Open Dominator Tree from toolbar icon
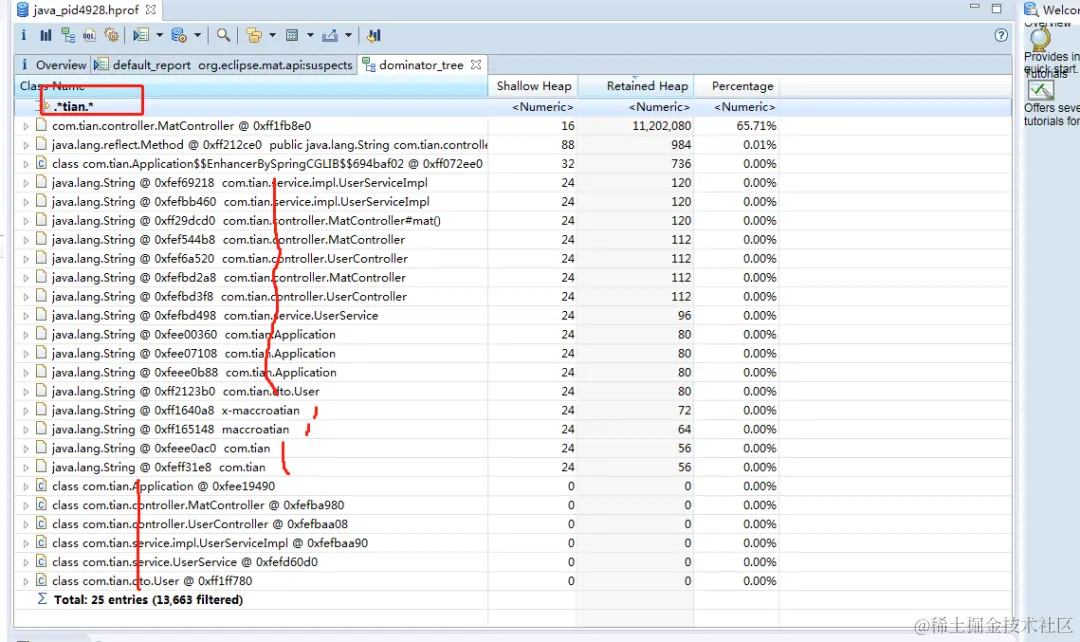 pyautogui.click(x=68, y=35)
